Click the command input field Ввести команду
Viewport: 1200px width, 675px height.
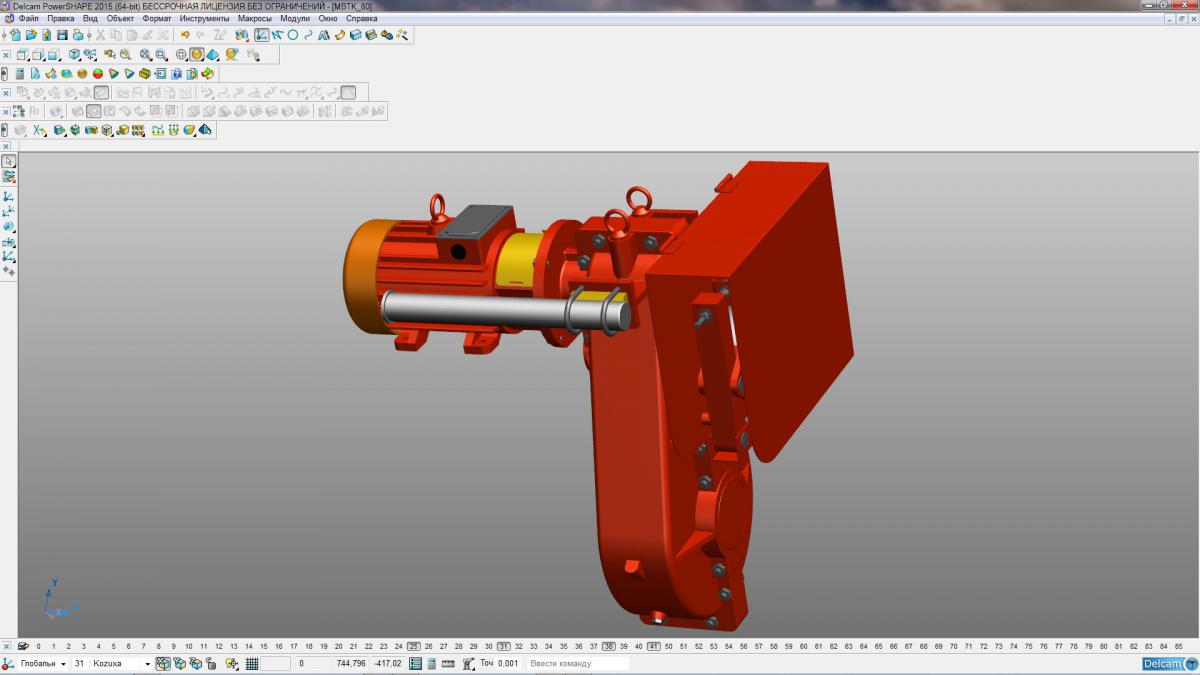tap(578, 663)
